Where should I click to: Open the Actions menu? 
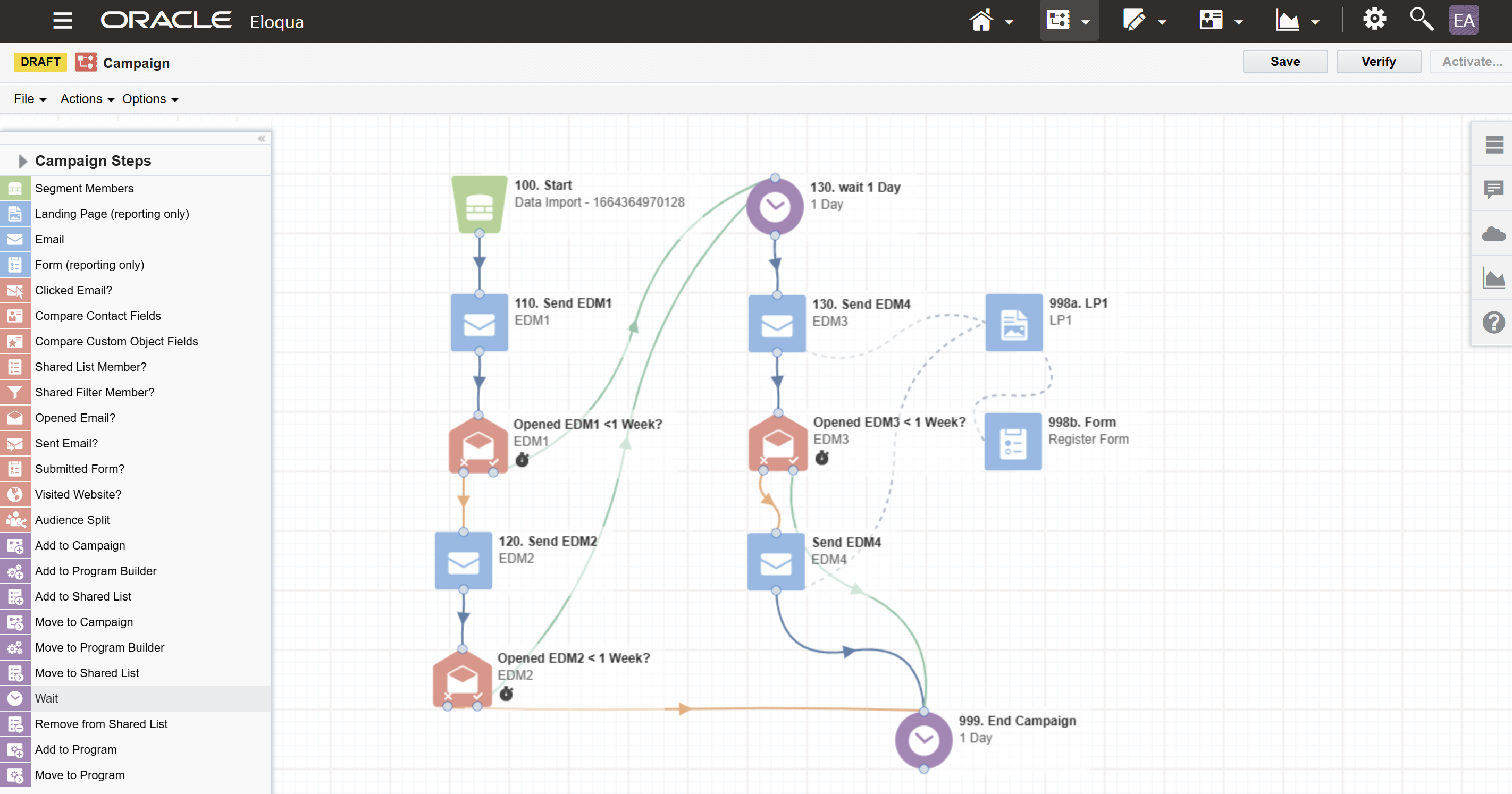(x=88, y=99)
